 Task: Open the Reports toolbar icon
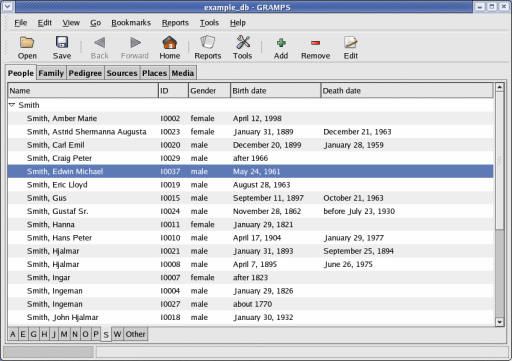pos(208,42)
